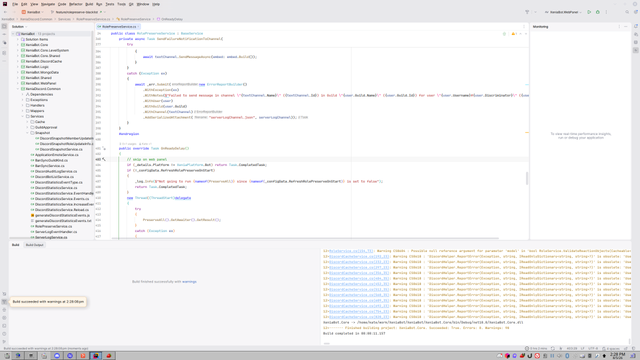Open the Notifications icon on right sidebar

tap(636, 27)
